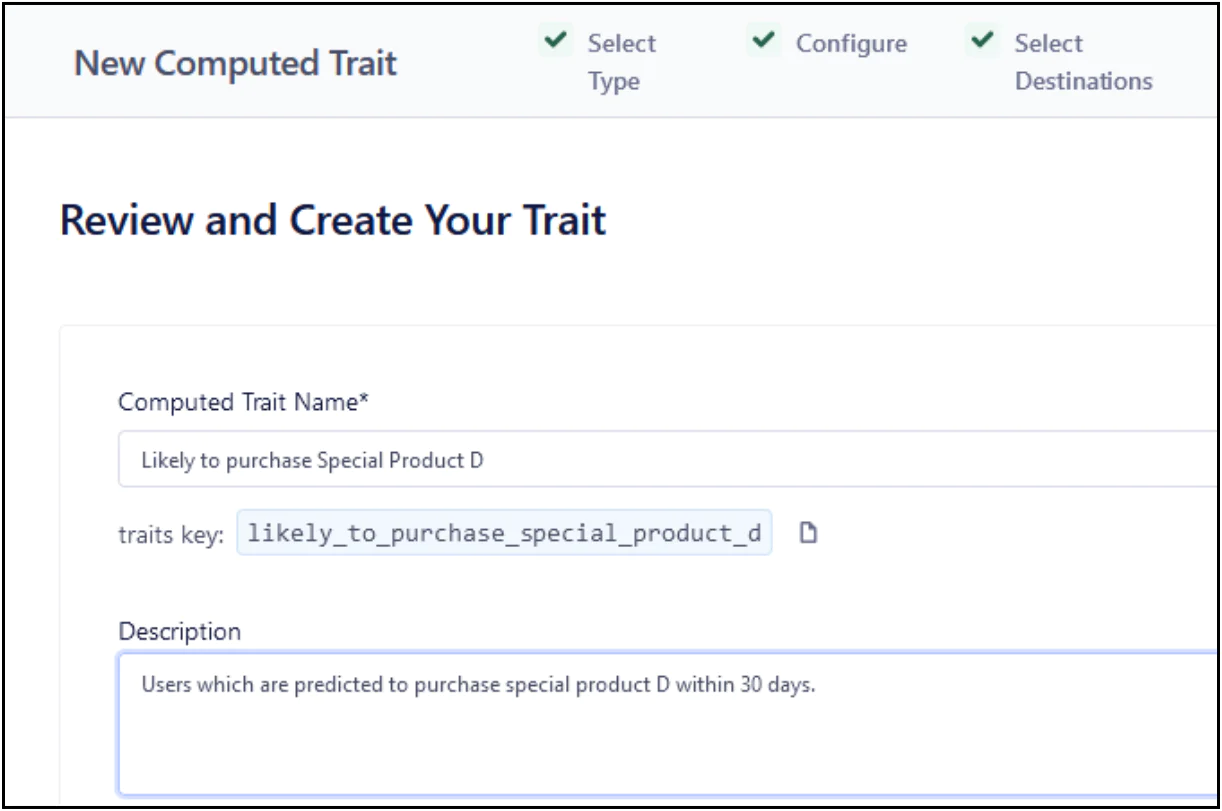
Task: Click the green checkmark beside Configure
Action: pos(763,42)
